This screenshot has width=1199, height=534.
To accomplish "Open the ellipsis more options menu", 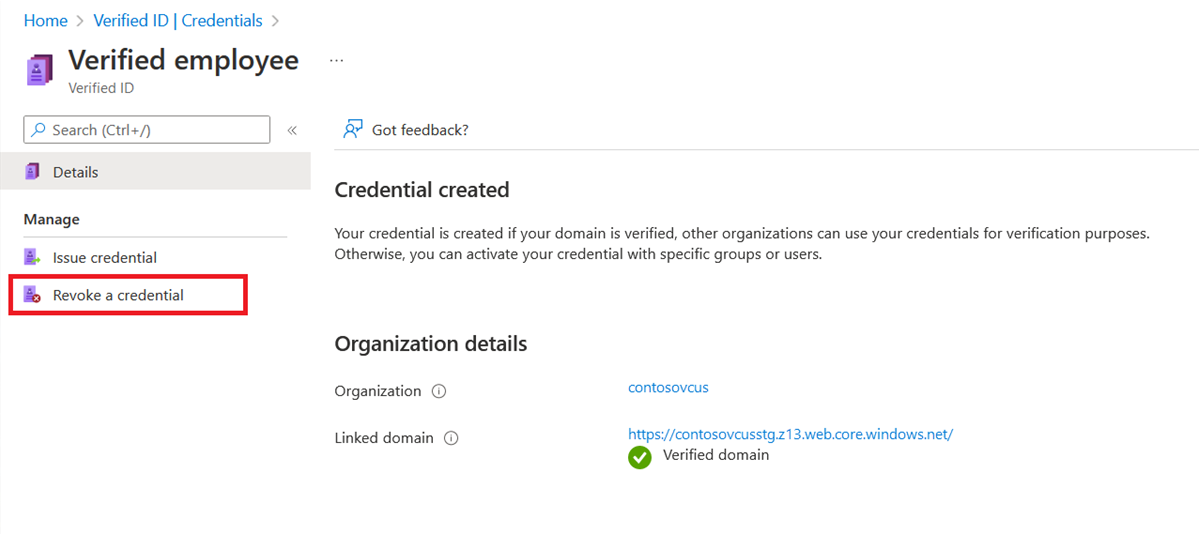I will coord(336,60).
